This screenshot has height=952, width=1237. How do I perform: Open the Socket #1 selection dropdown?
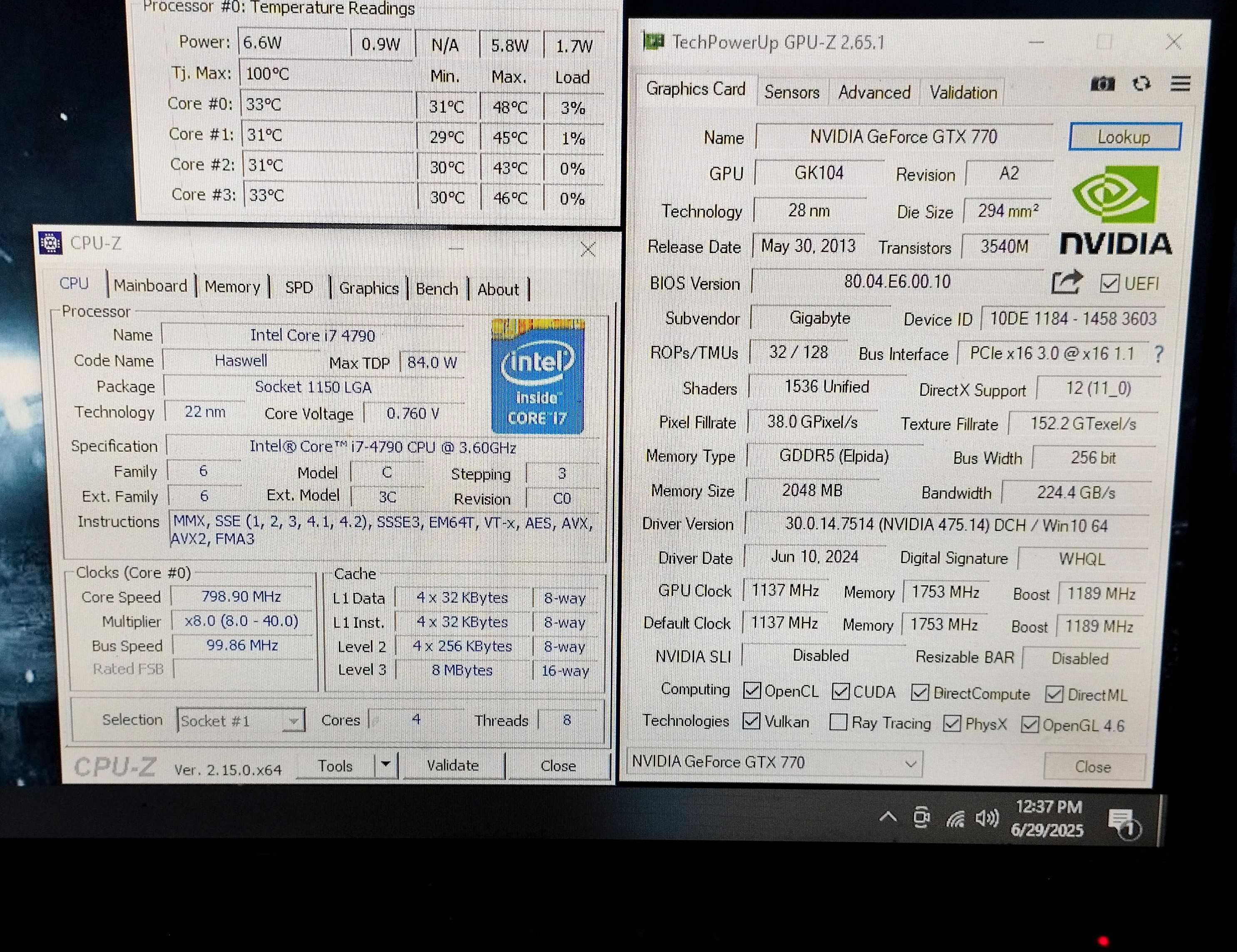[x=241, y=721]
